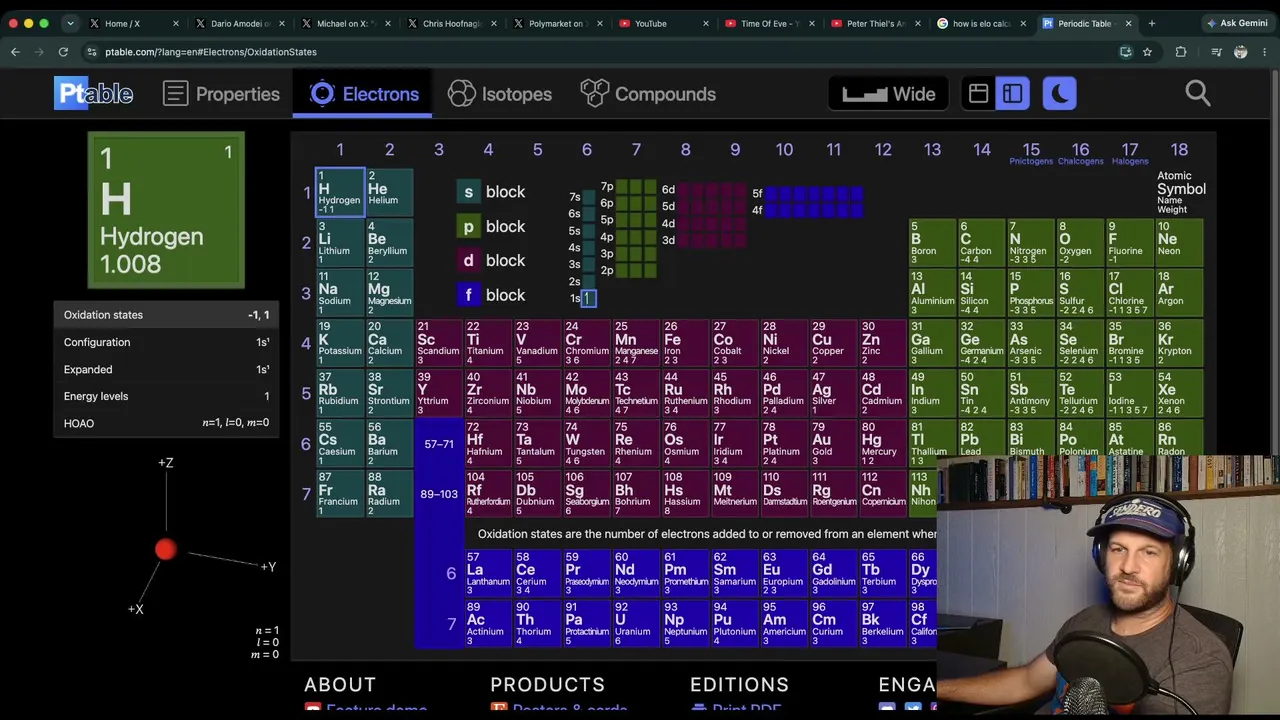Switch to the Polymarket on X tab

pyautogui.click(x=556, y=23)
